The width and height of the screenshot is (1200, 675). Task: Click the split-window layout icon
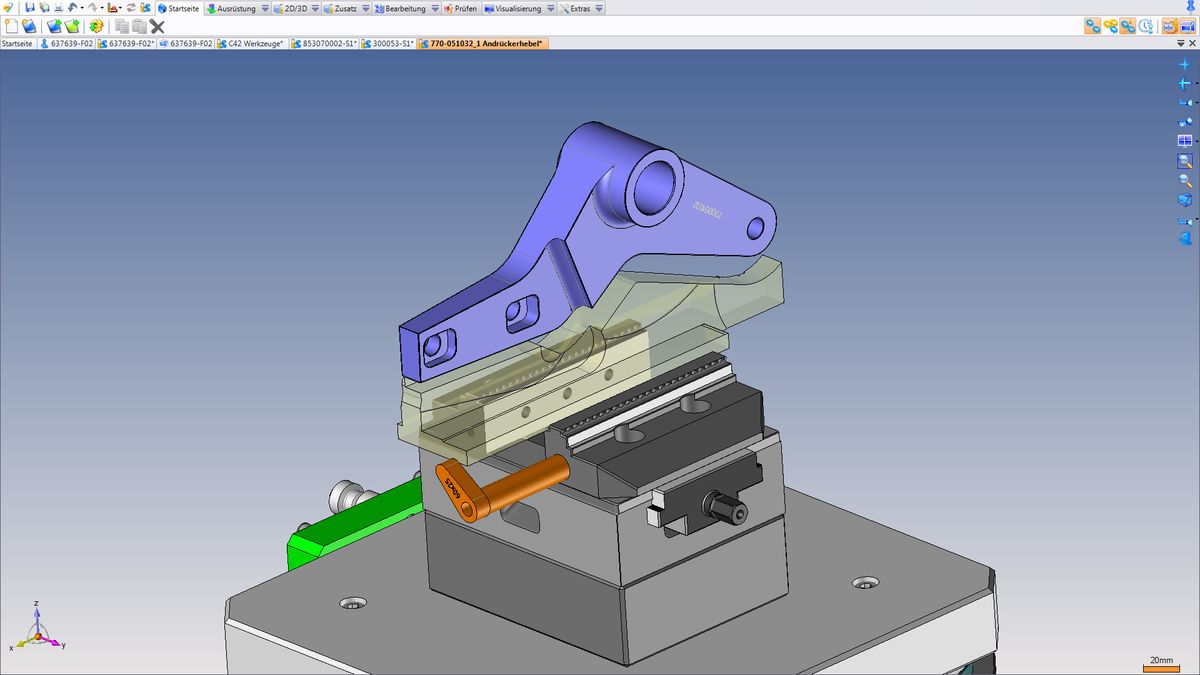pos(1185,141)
